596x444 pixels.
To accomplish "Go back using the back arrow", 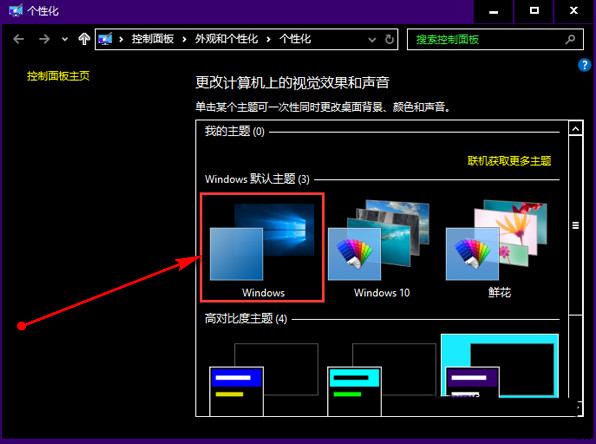I will point(18,39).
